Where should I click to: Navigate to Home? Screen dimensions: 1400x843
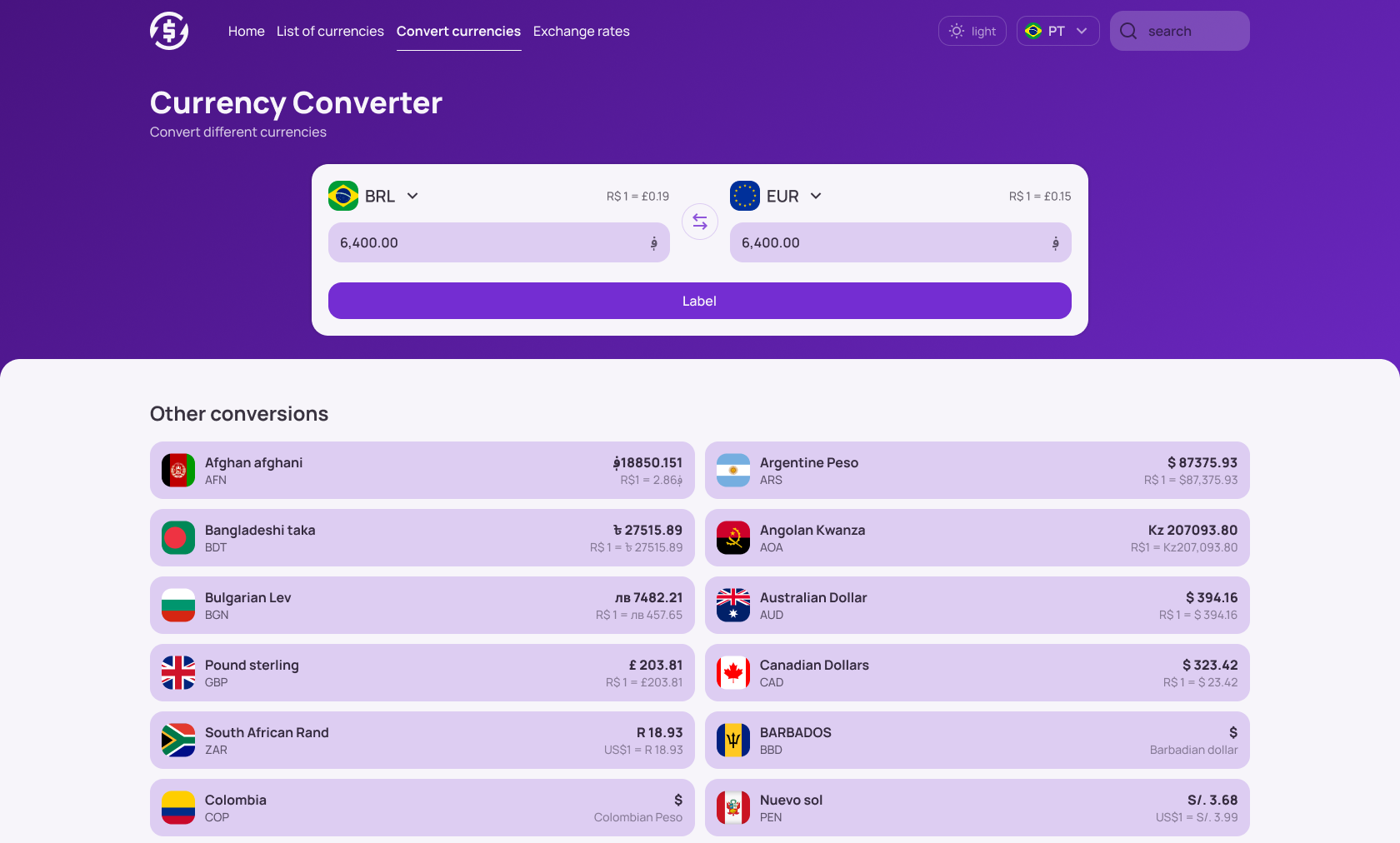pyautogui.click(x=246, y=31)
